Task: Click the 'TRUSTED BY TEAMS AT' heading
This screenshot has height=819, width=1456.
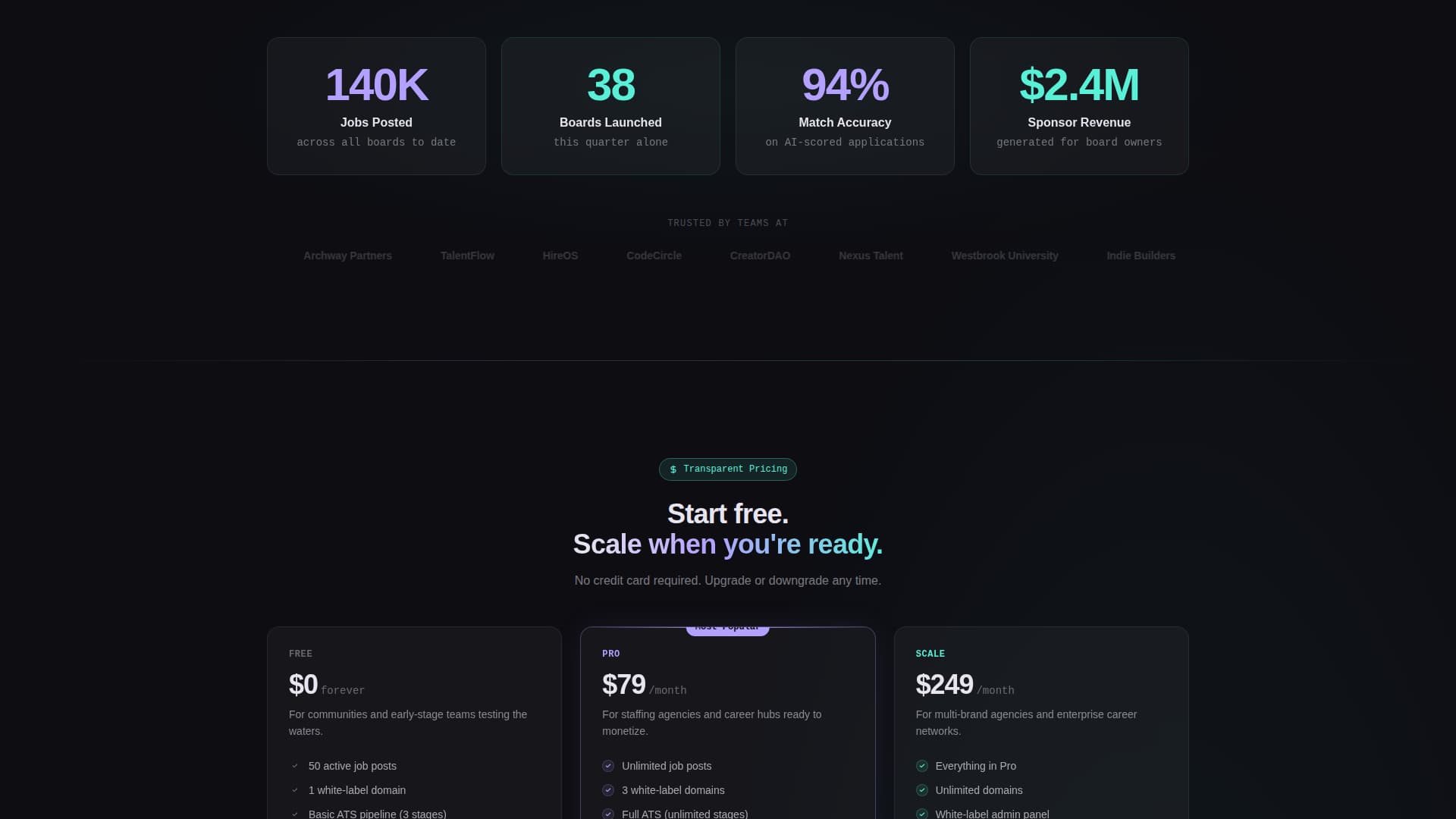Action: pyautogui.click(x=728, y=223)
